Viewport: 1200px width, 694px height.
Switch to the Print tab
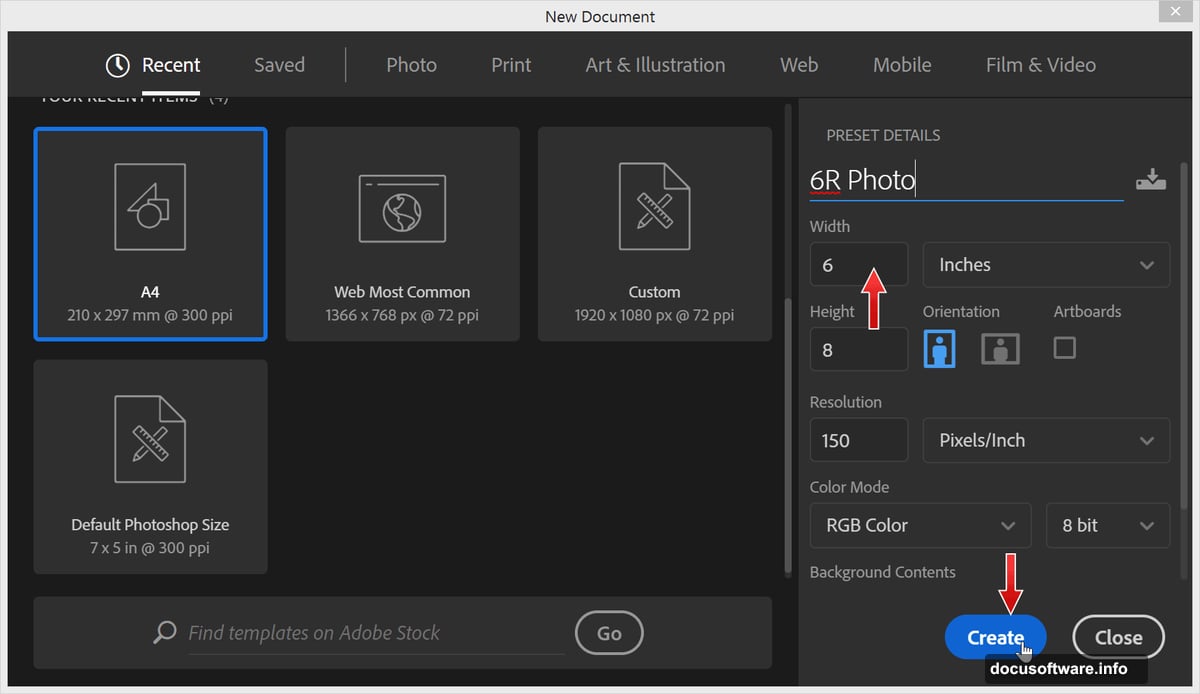pos(510,64)
